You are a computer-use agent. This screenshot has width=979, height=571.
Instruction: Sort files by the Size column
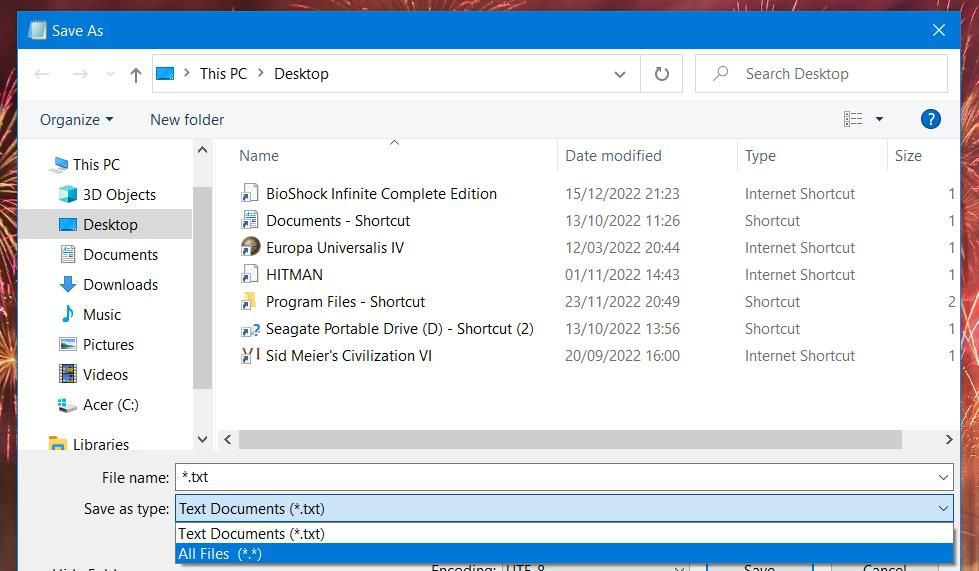[908, 156]
